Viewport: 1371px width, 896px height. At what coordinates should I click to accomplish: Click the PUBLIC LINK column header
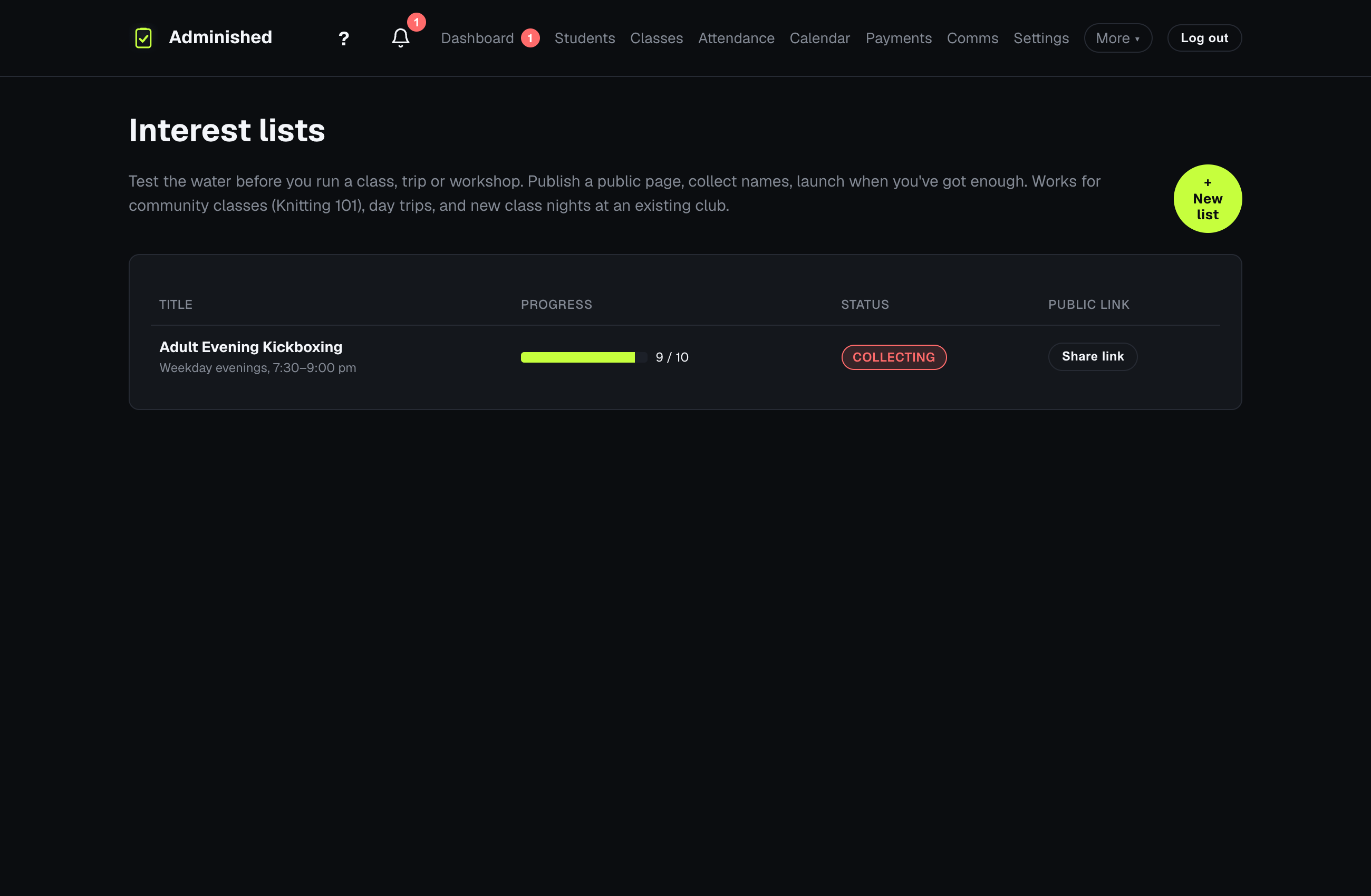pos(1088,305)
